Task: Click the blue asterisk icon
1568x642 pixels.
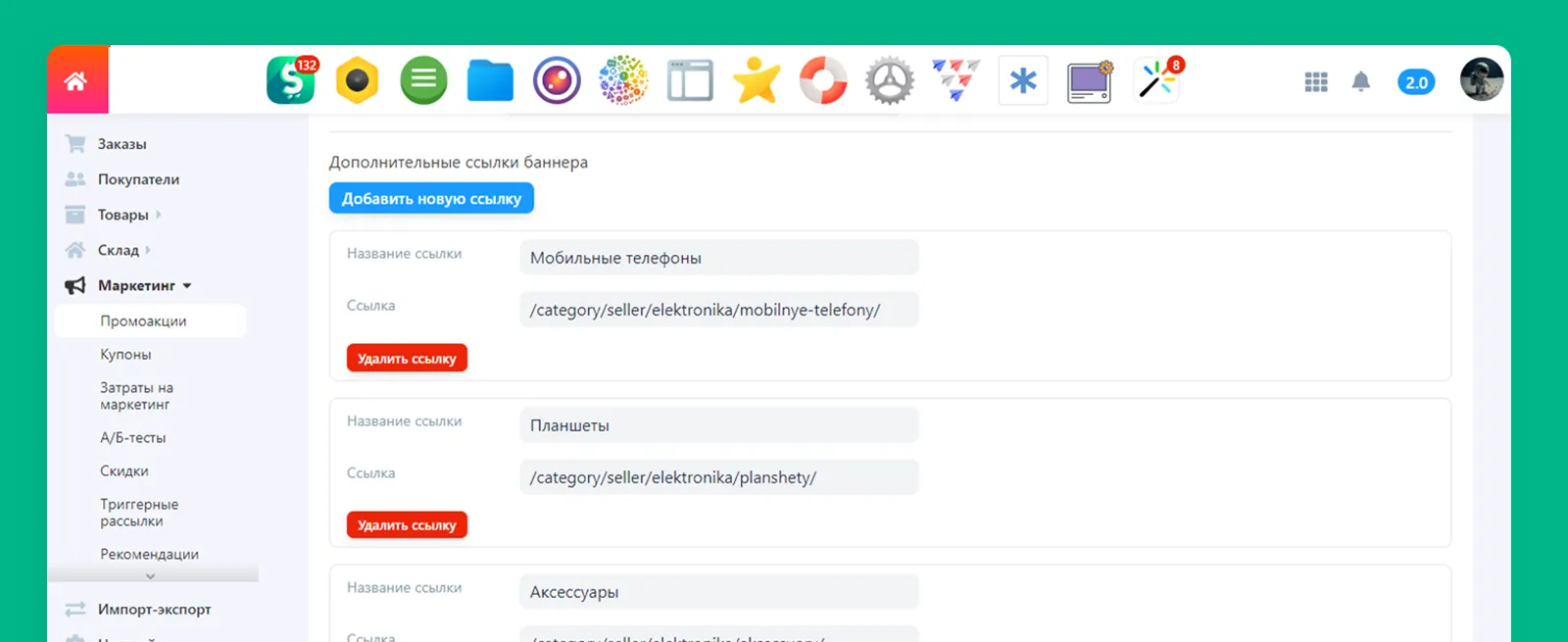Action: pos(1023,80)
